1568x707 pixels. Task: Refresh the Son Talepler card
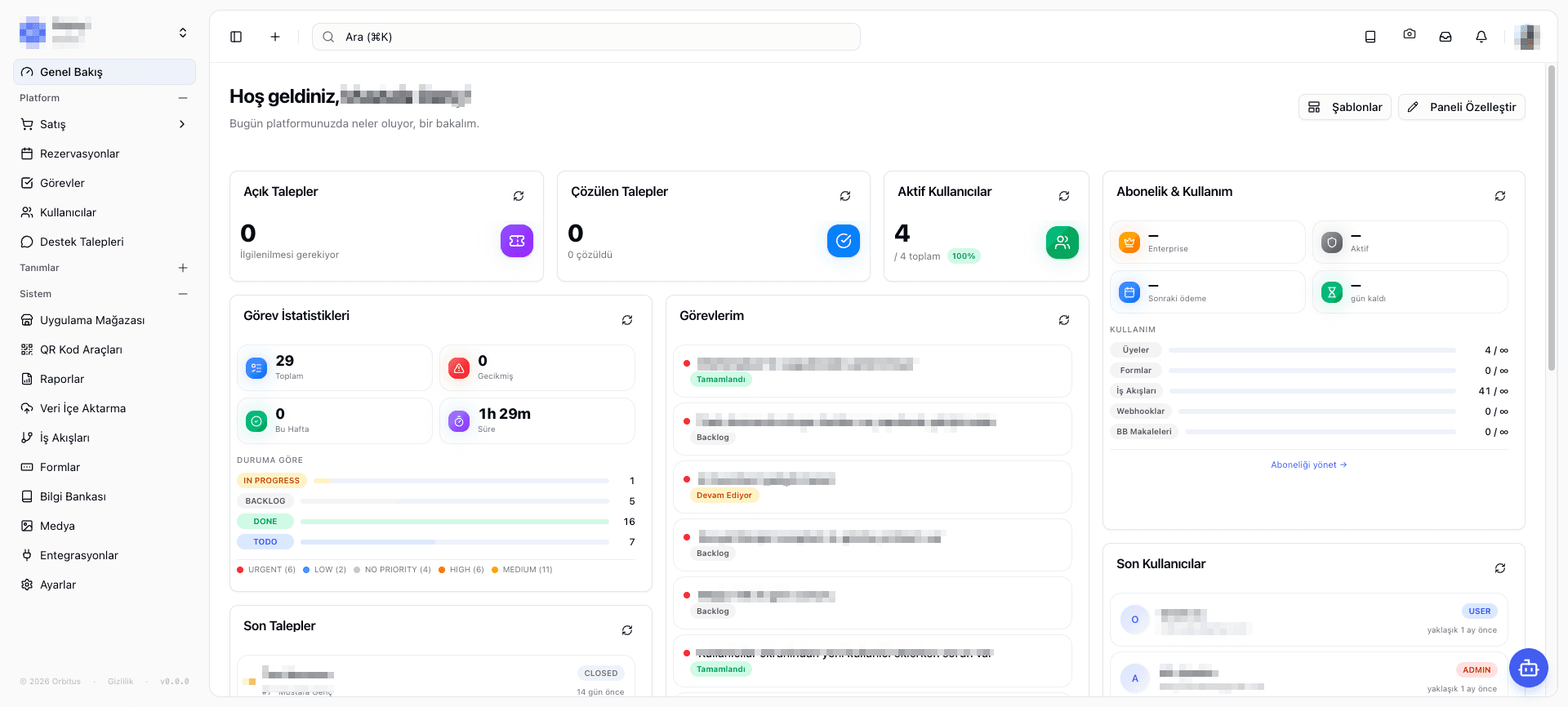coord(627,630)
